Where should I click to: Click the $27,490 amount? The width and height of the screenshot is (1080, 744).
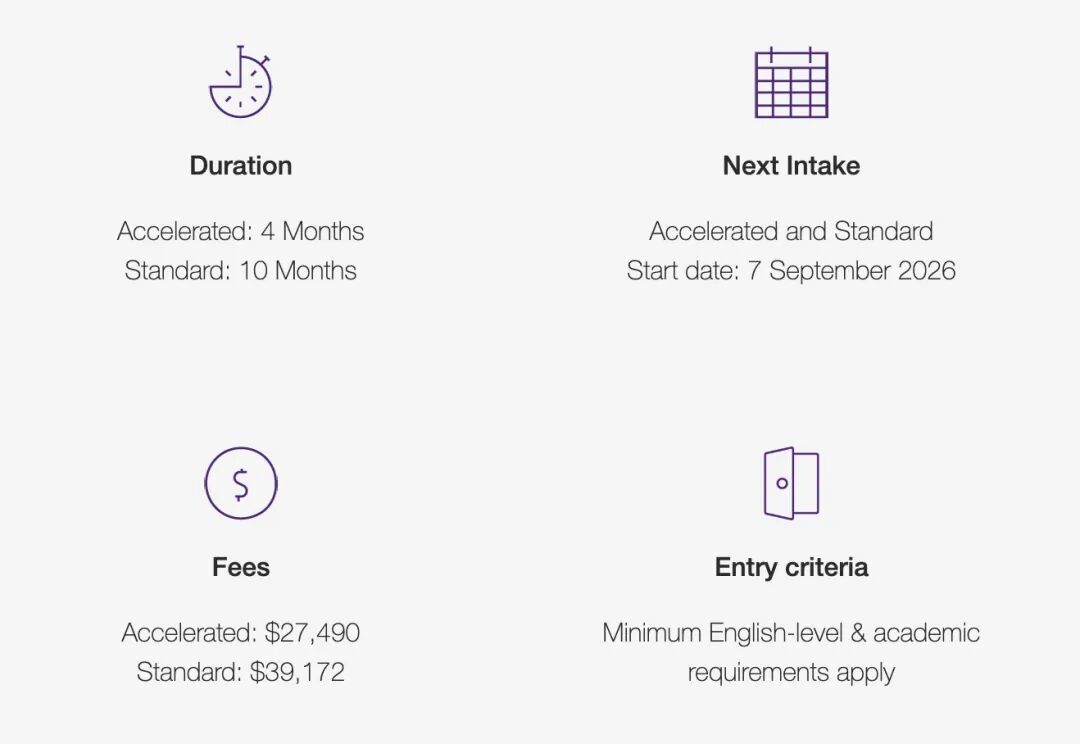point(313,632)
